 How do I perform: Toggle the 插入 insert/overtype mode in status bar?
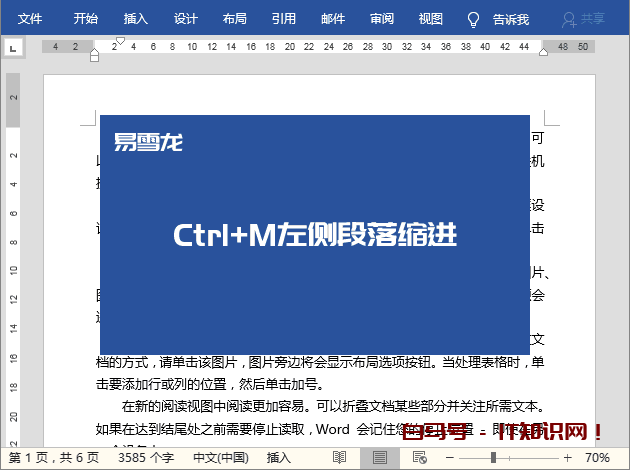[x=279, y=457]
